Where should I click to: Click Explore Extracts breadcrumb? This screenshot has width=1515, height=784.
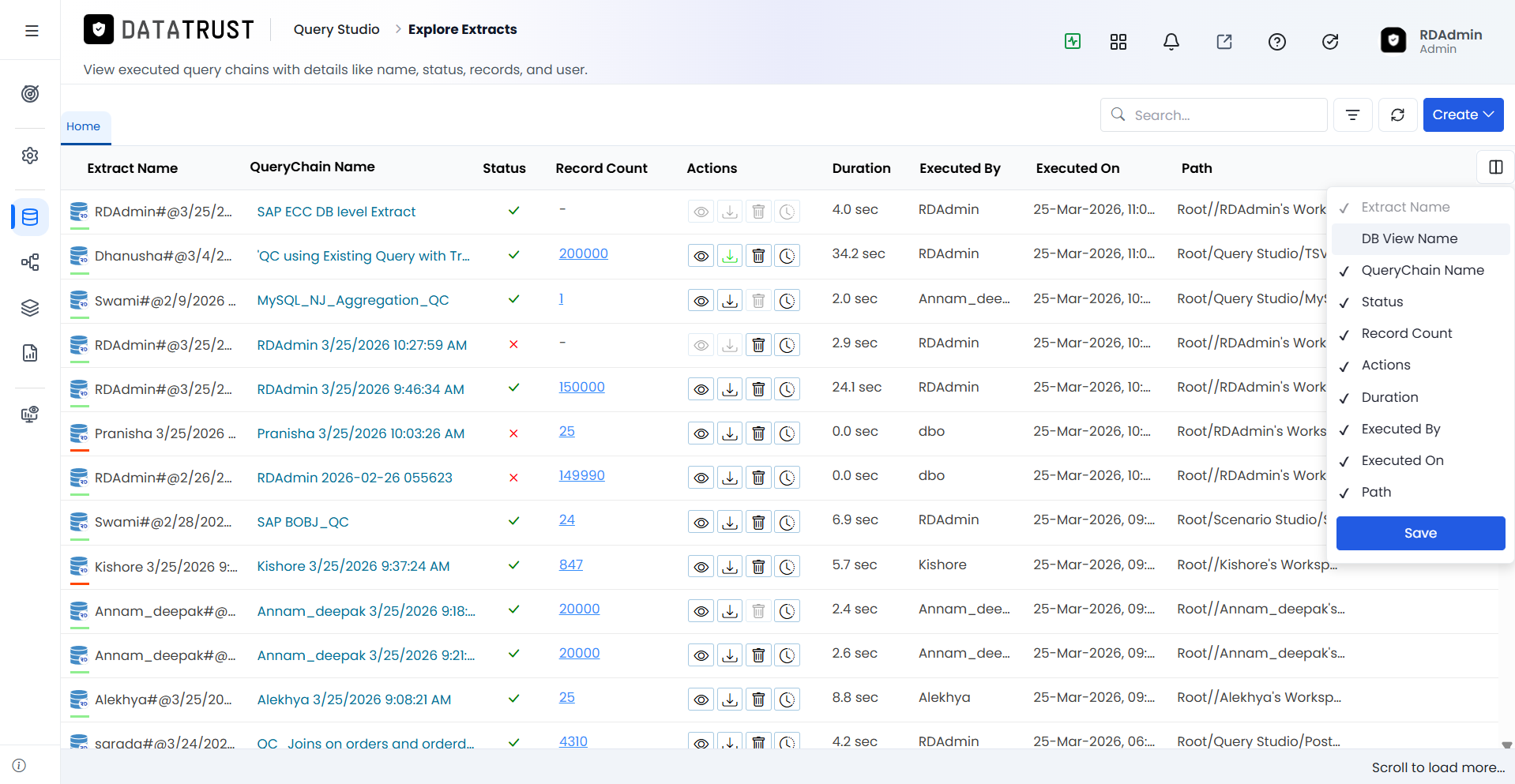[462, 29]
